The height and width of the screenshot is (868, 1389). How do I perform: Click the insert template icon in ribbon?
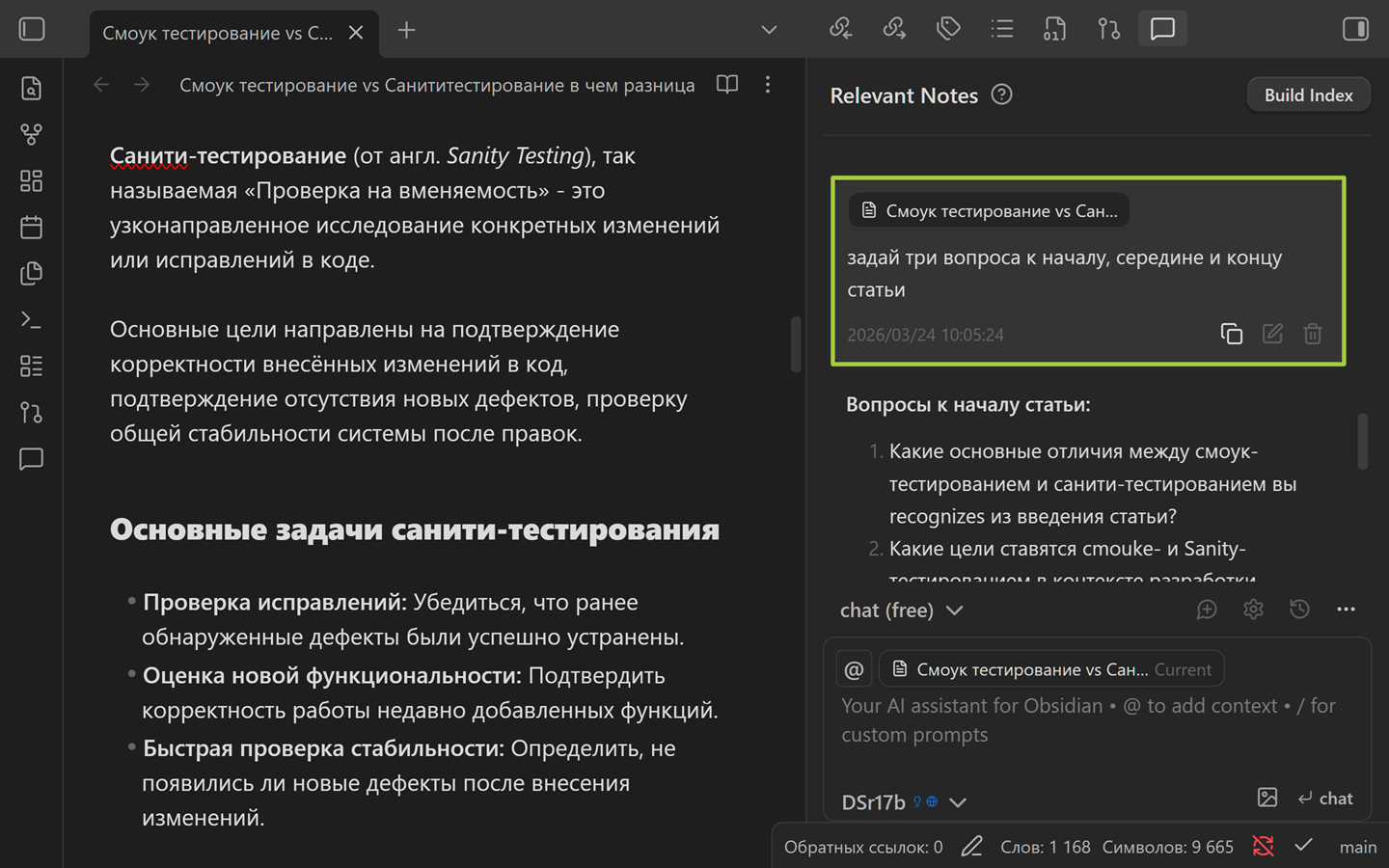pos(31,273)
